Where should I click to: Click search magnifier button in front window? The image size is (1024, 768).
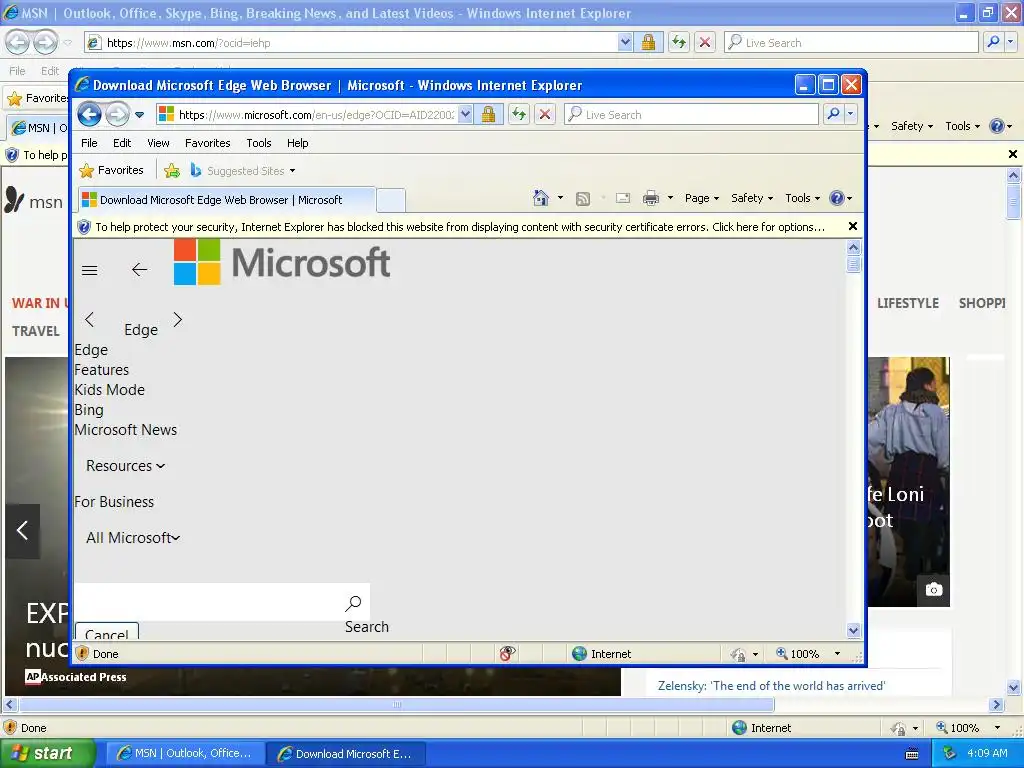[833, 115]
